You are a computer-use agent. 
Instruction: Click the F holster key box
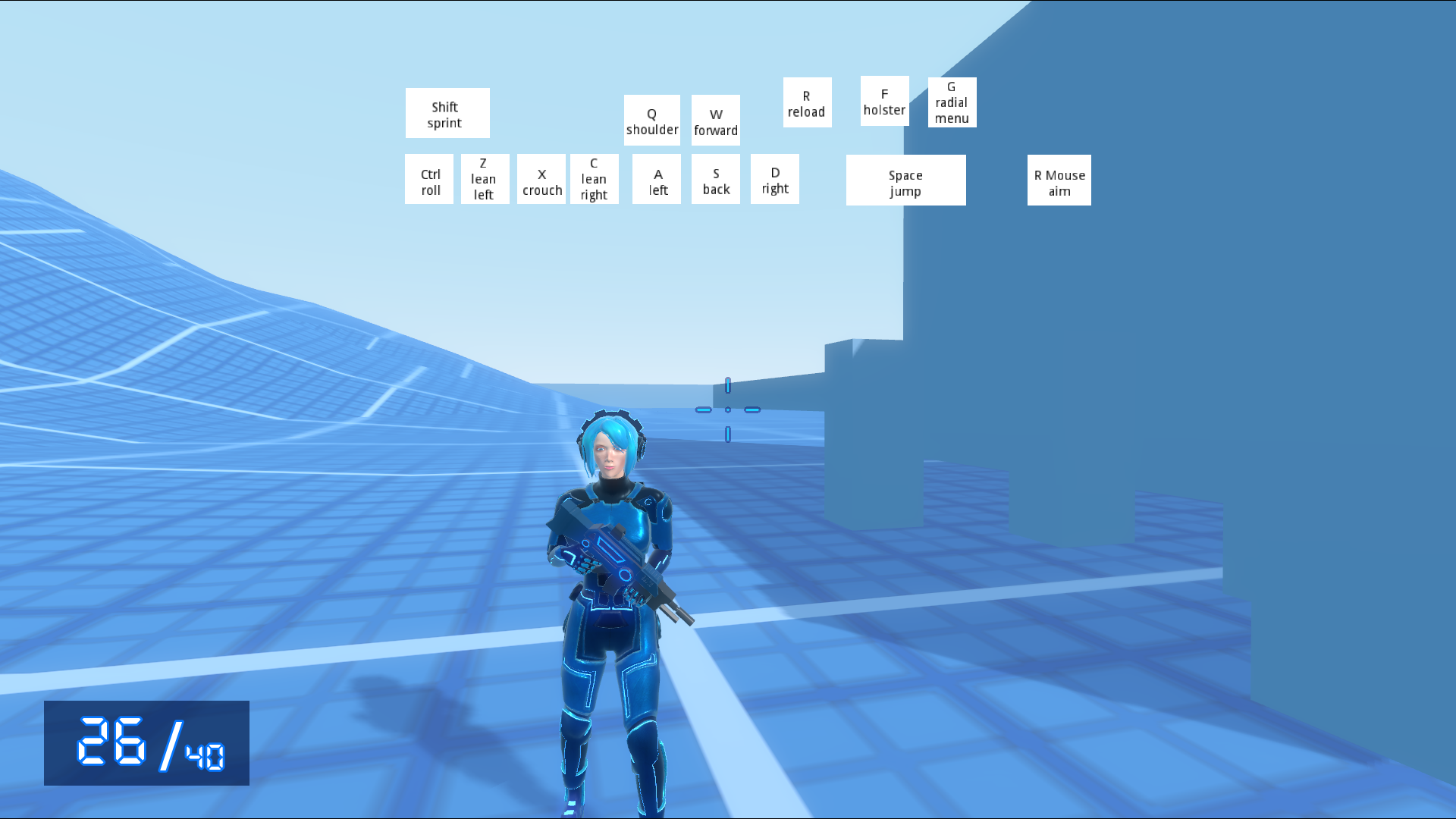884,101
